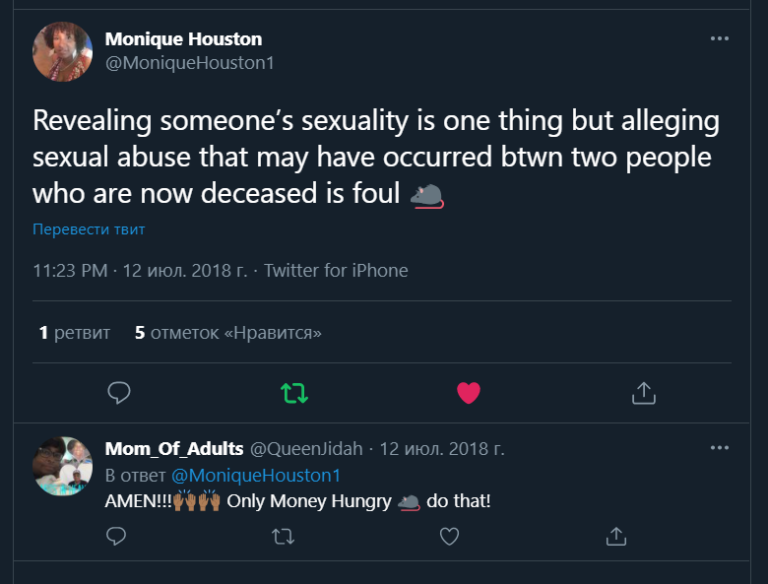The width and height of the screenshot is (768, 584).
Task: Open more options for main tweet
Action: tap(719, 39)
